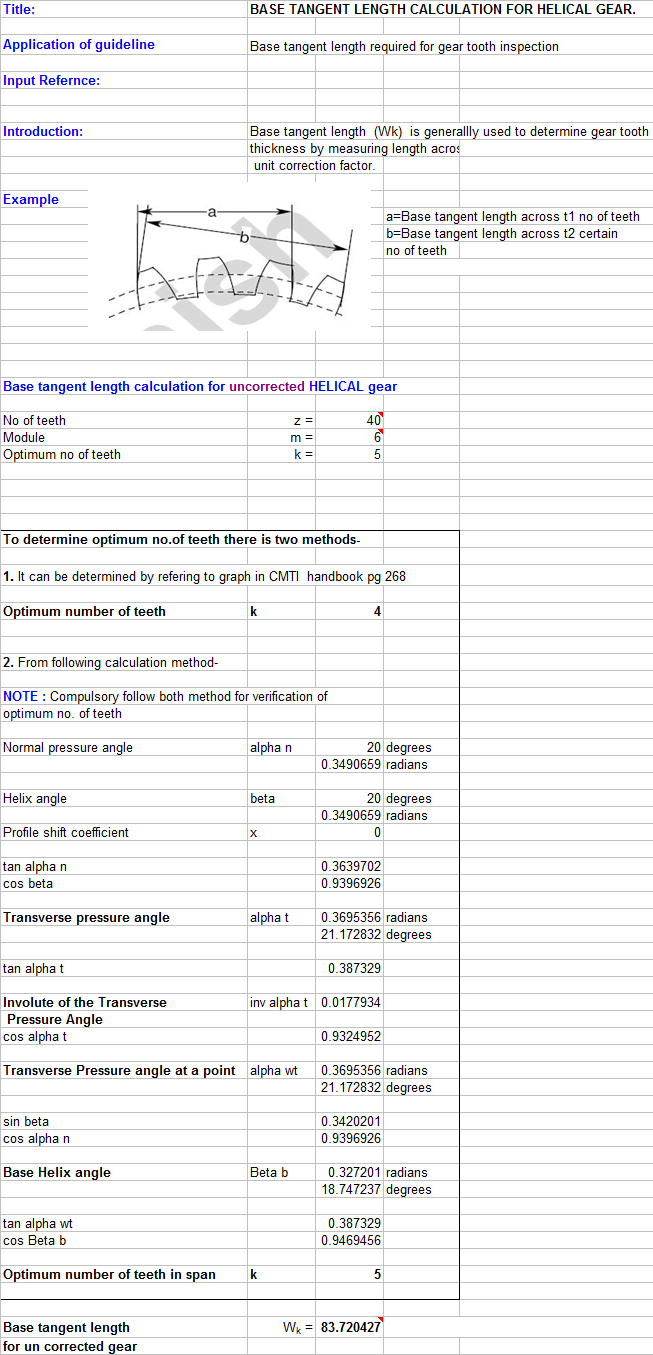
Task: Select the 'Transverse pressure angle' label
Action: pos(86,917)
